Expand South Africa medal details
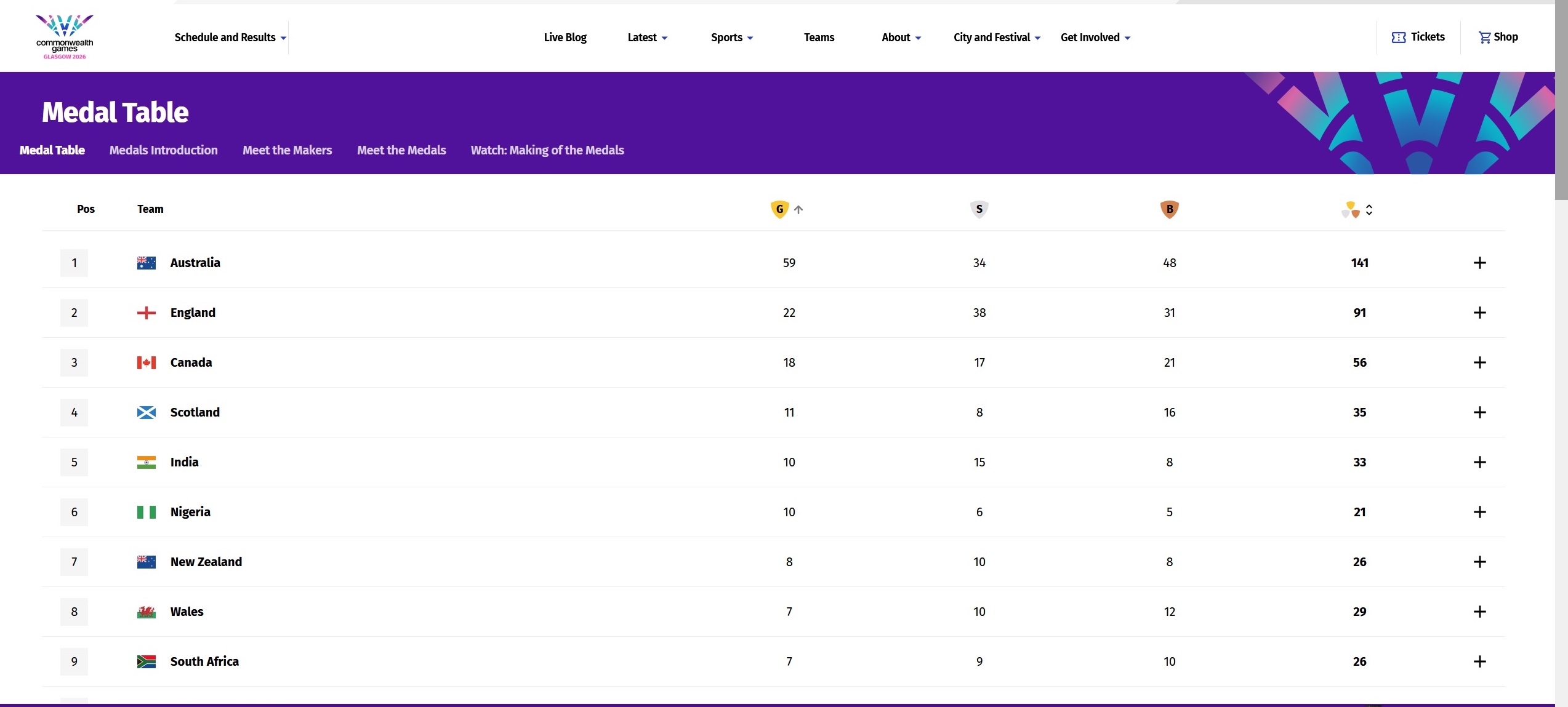 coord(1480,661)
